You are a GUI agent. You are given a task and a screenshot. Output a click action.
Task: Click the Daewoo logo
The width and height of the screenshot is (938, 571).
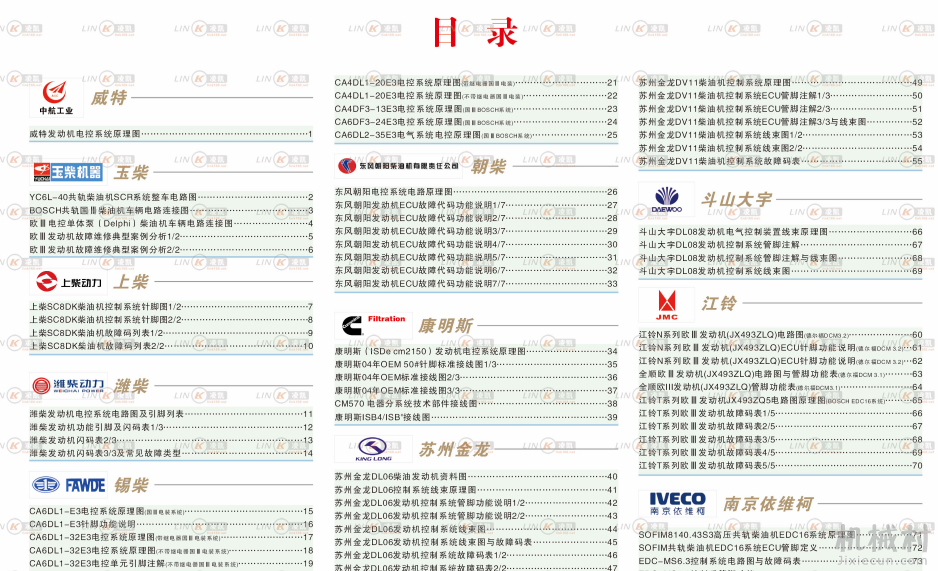[666, 199]
